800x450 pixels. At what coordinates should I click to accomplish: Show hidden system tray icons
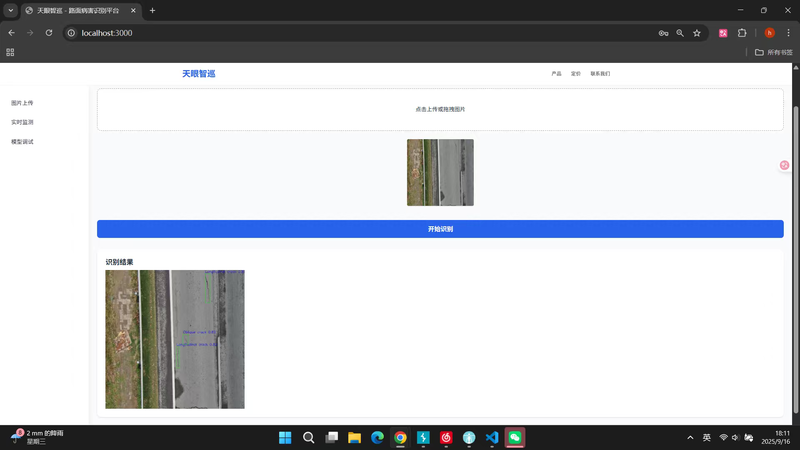[690, 438]
